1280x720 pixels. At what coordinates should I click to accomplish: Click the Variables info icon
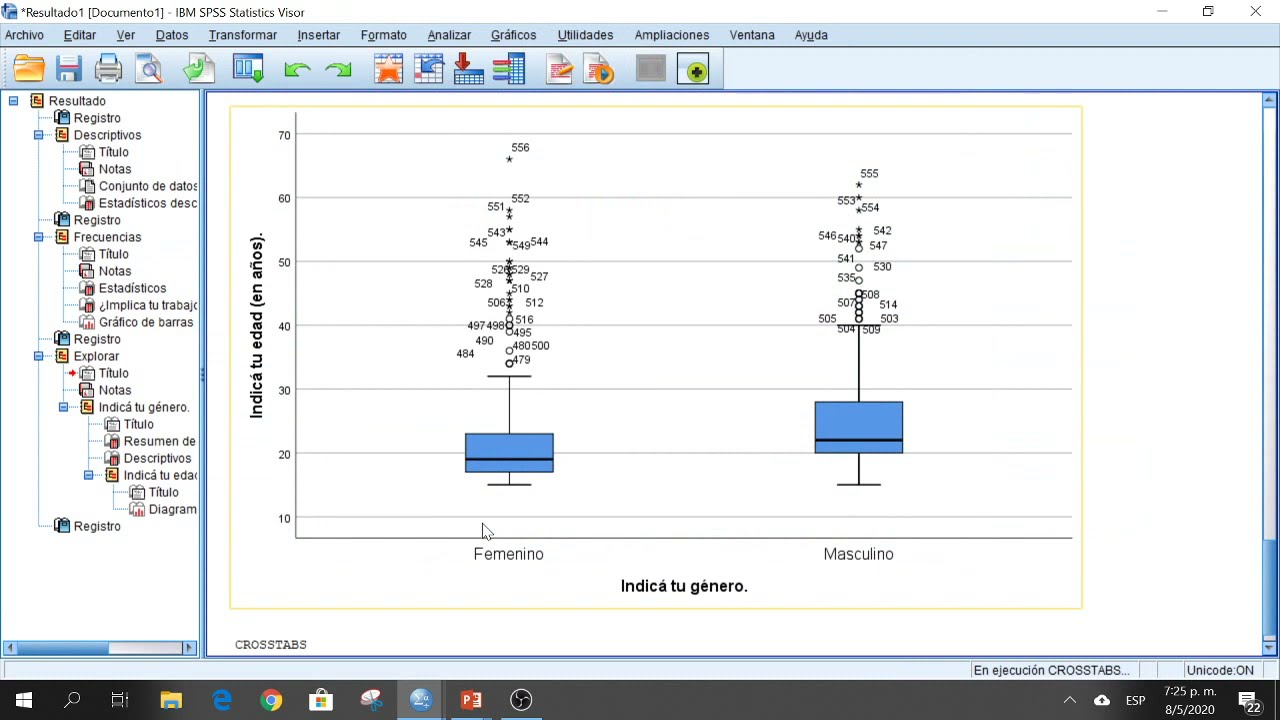point(509,69)
